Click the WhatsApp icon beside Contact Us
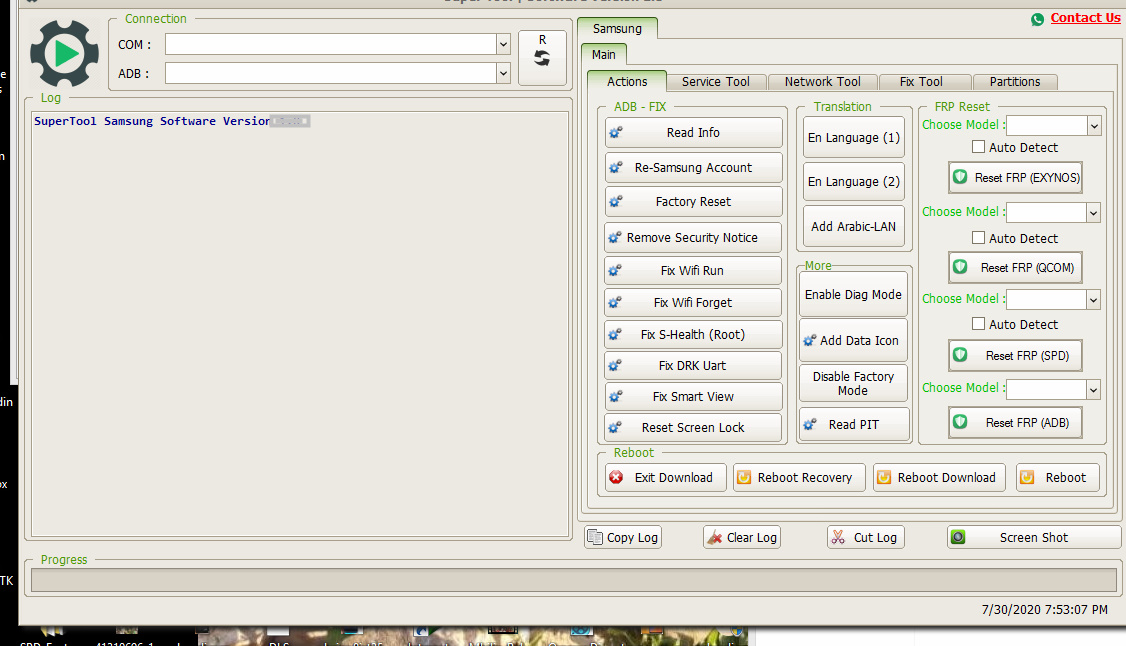Image resolution: width=1126 pixels, height=646 pixels. (x=1037, y=19)
